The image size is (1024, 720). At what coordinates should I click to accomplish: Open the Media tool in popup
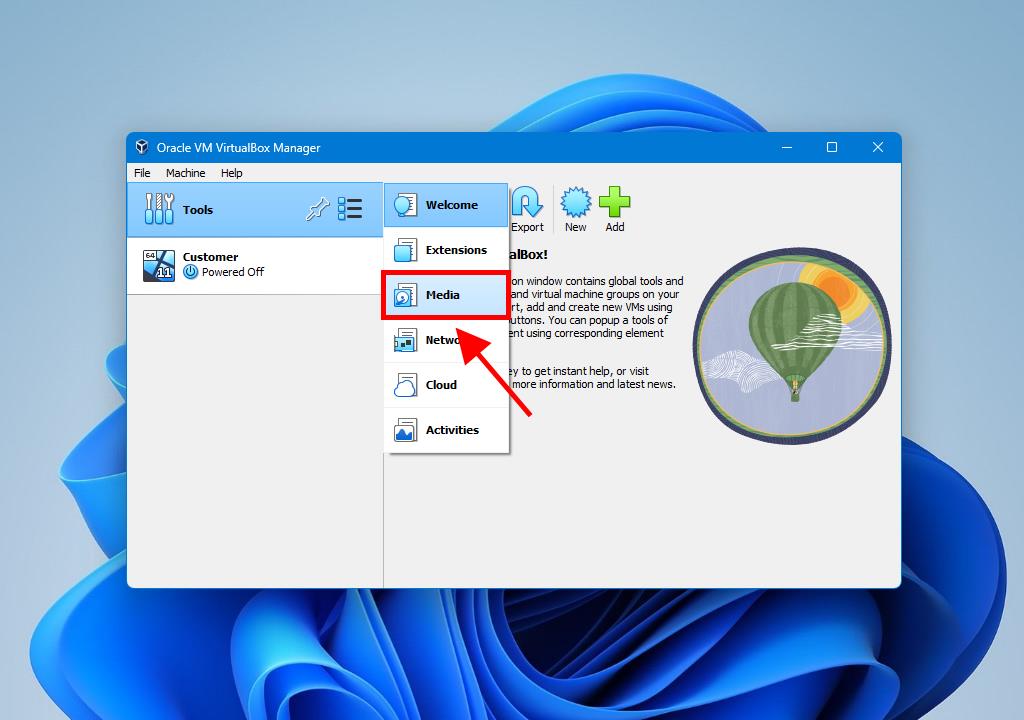tap(445, 295)
